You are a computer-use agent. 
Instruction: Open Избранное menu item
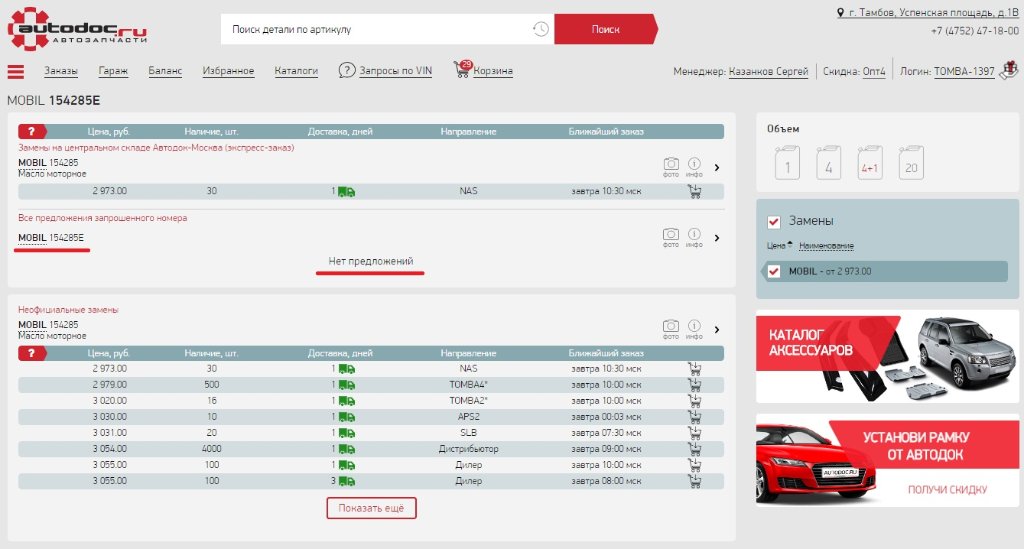(x=229, y=71)
